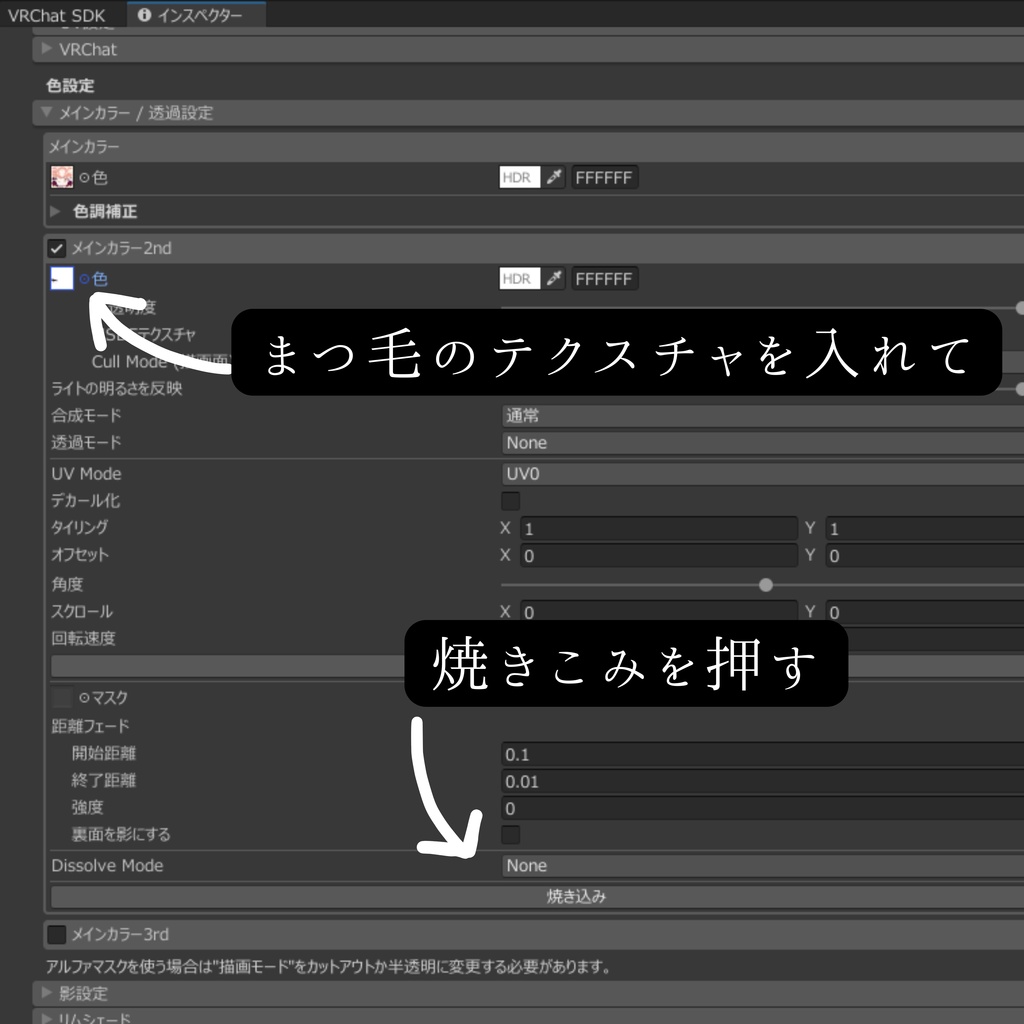Switch to the VRChat SDK tab
Image resolution: width=1024 pixels, height=1024 pixels.
point(57,15)
